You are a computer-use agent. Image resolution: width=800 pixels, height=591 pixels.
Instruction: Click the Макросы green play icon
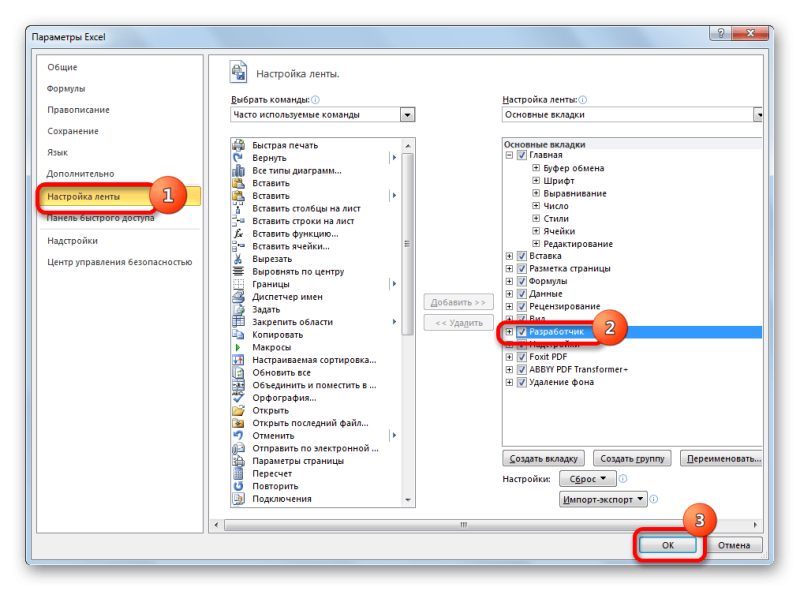pyautogui.click(x=238, y=347)
